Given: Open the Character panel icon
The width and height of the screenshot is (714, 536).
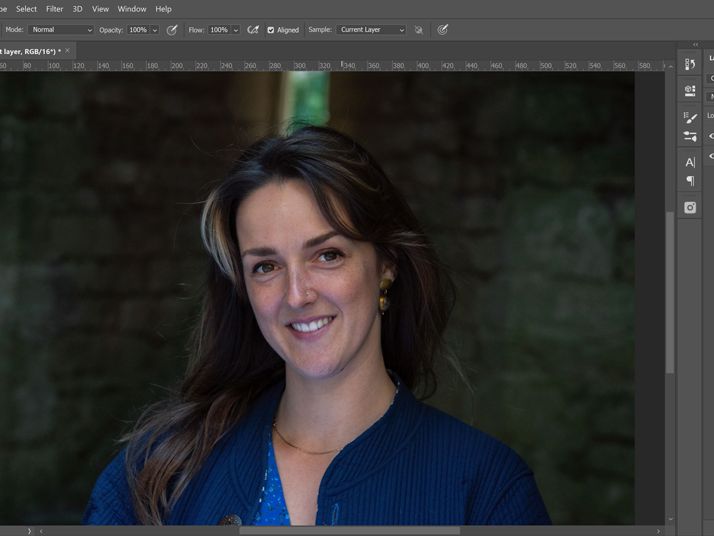Looking at the screenshot, I should (690, 162).
